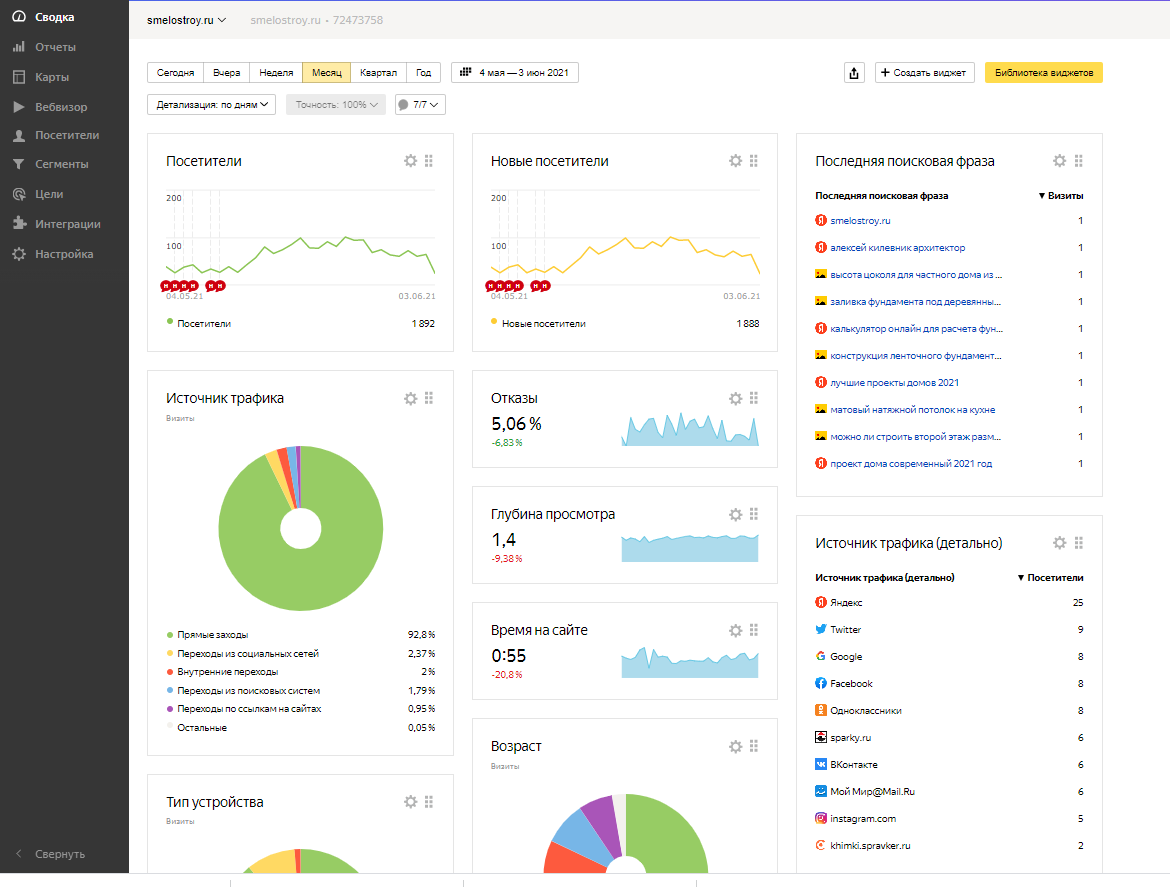This screenshot has width=1170, height=887.
Task: Click calendar date range 4 мая — 3 июн 2021
Action: click(515, 73)
